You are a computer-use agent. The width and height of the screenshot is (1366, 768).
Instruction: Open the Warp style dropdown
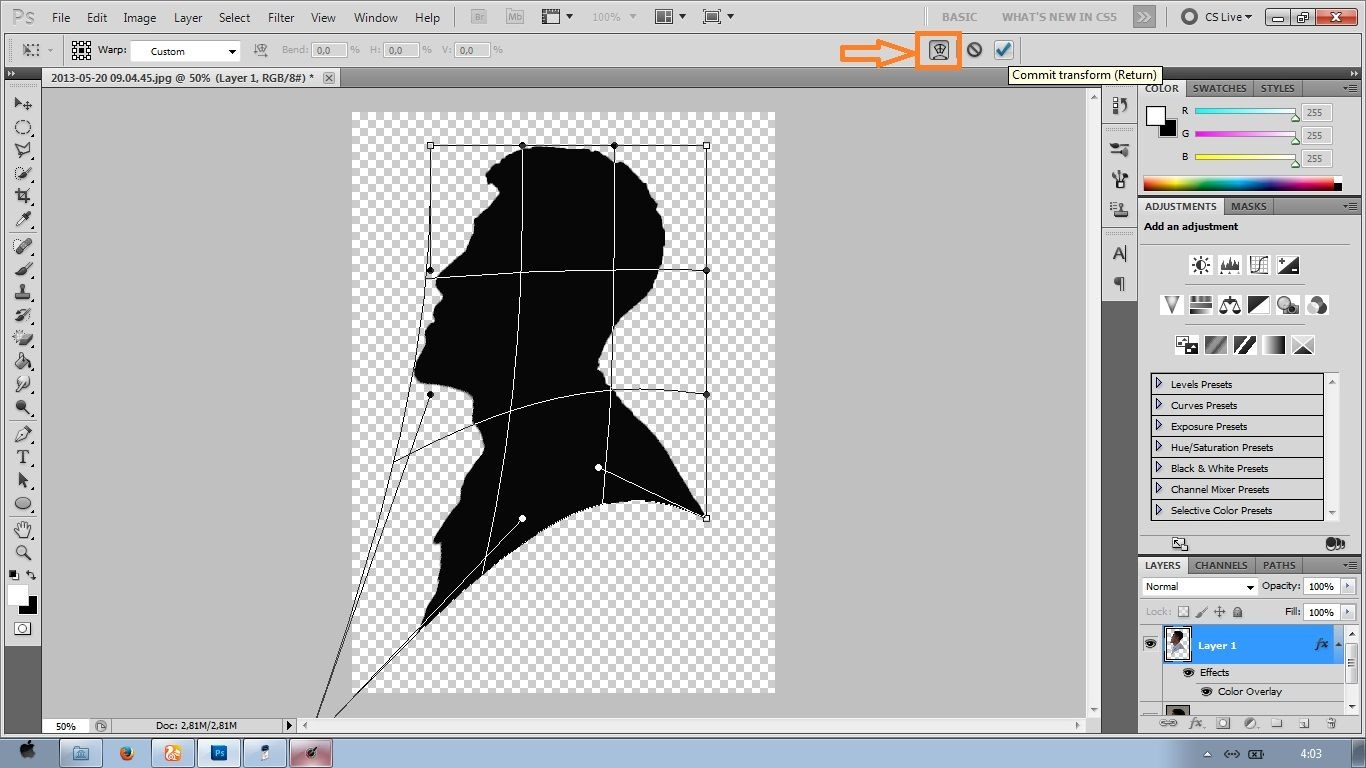pyautogui.click(x=186, y=51)
